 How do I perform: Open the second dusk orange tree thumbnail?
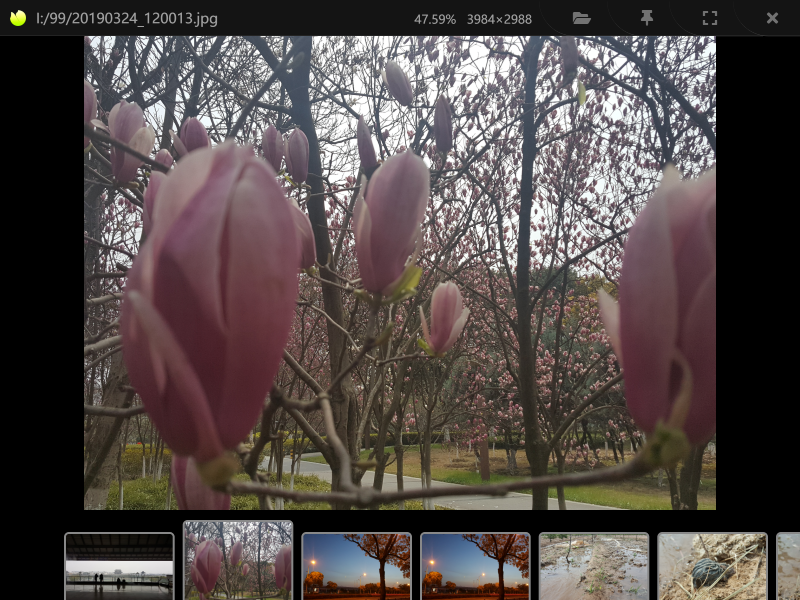coord(475,566)
